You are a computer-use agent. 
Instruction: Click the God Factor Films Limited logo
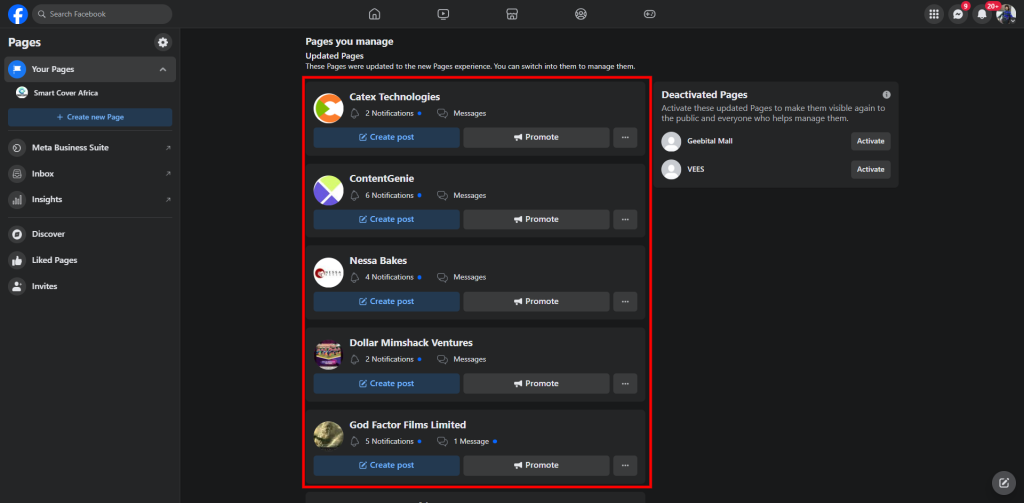(x=328, y=437)
